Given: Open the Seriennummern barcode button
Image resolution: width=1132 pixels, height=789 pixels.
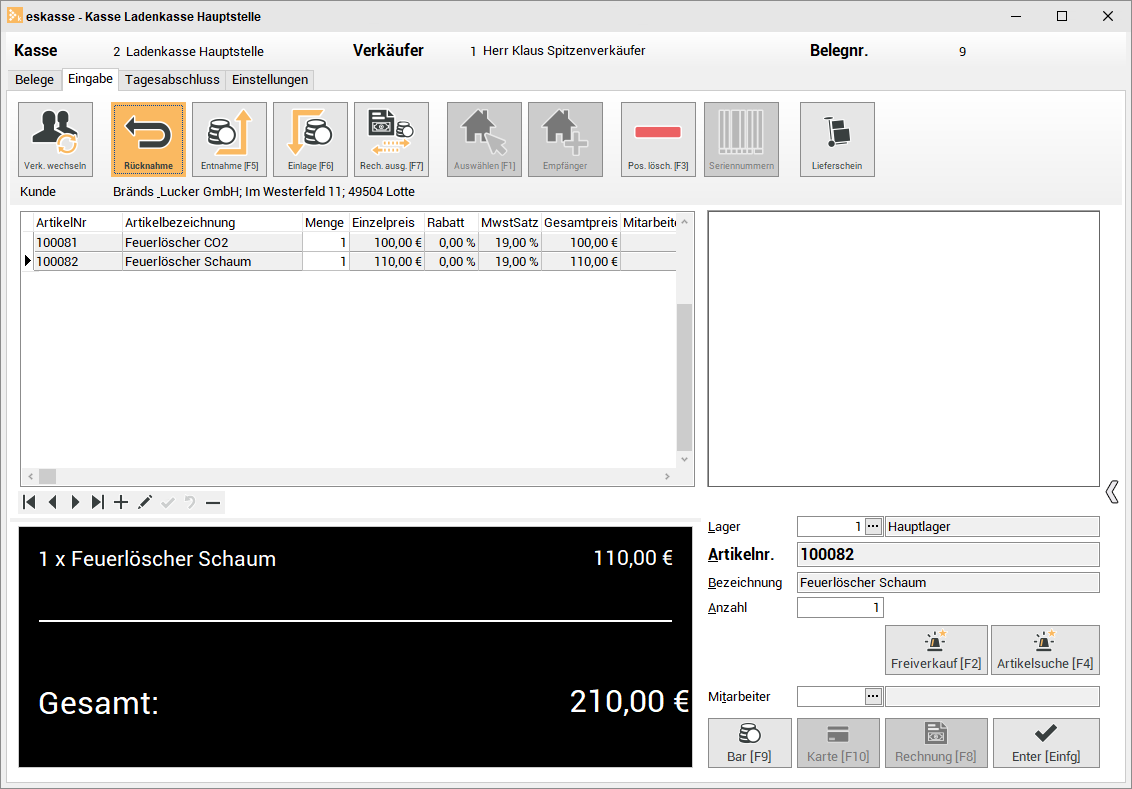Looking at the screenshot, I should (x=741, y=139).
